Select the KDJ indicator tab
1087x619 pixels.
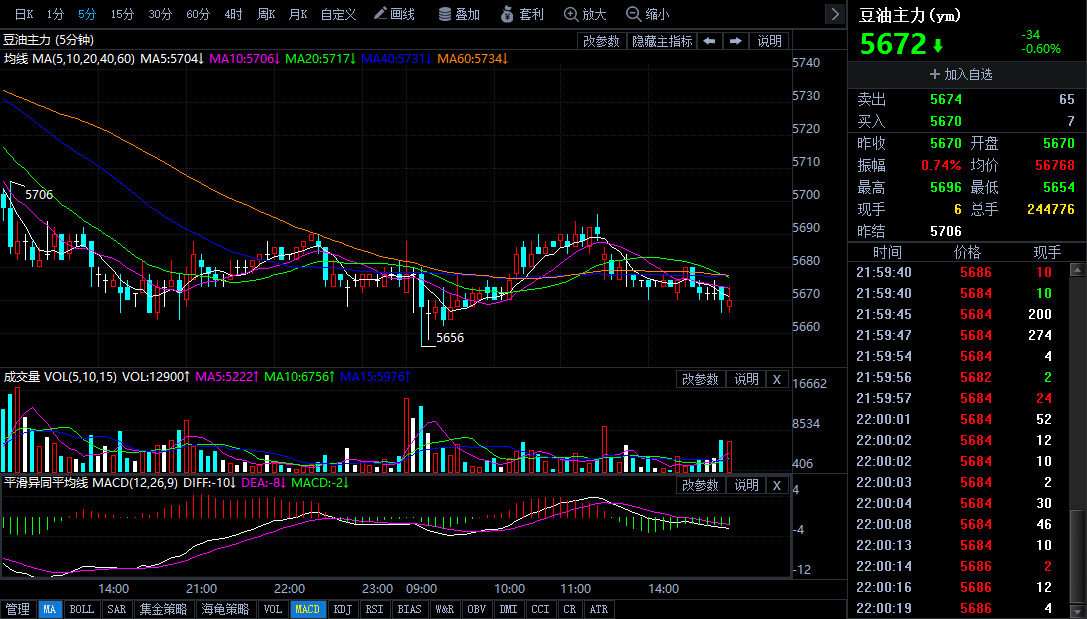(x=342, y=609)
